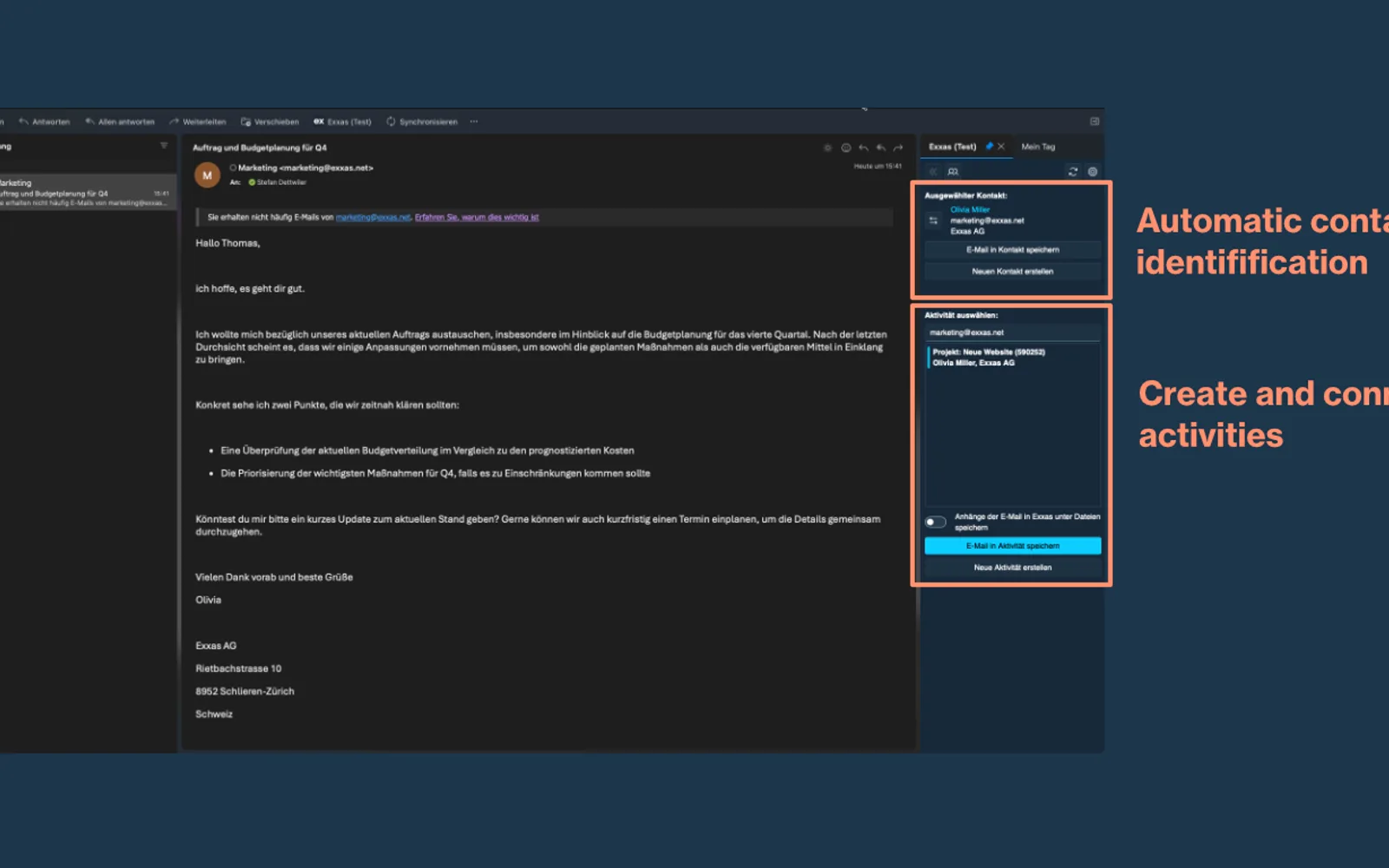Click the activity search field with marketing@exxas.net
This screenshot has height=868, width=1389.
pyautogui.click(x=1013, y=332)
